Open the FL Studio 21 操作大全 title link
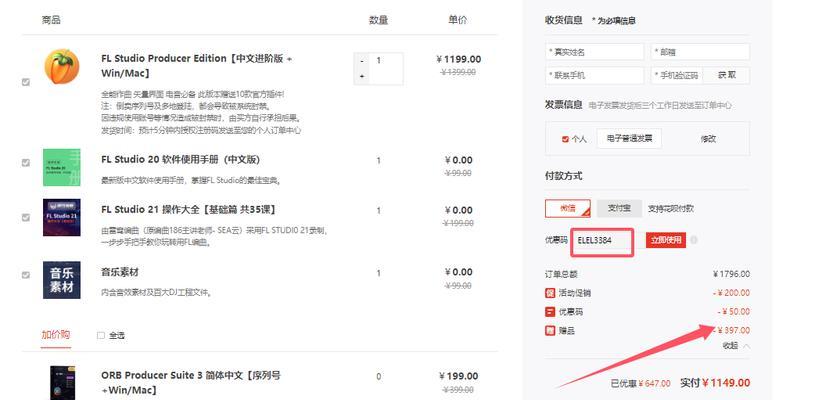Image resolution: width=815 pixels, height=400 pixels. pyautogui.click(x=188, y=210)
